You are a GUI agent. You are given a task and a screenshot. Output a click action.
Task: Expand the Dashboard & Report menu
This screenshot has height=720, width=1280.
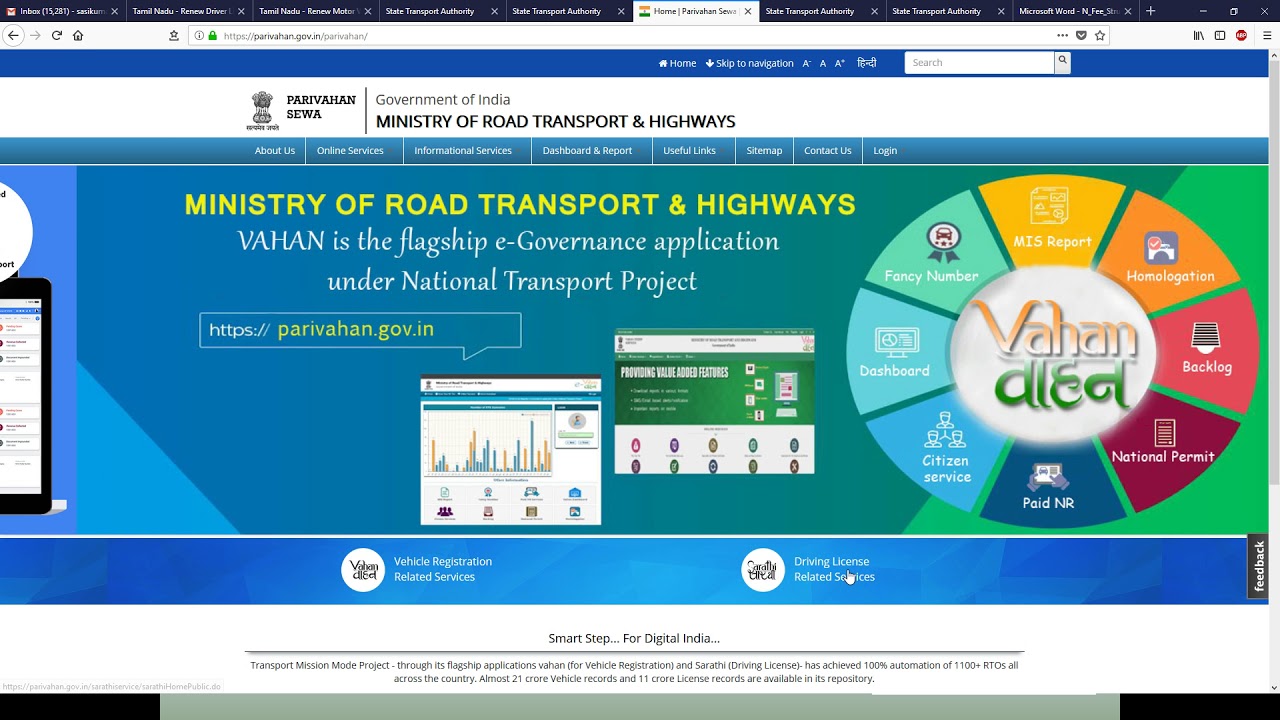pyautogui.click(x=587, y=151)
